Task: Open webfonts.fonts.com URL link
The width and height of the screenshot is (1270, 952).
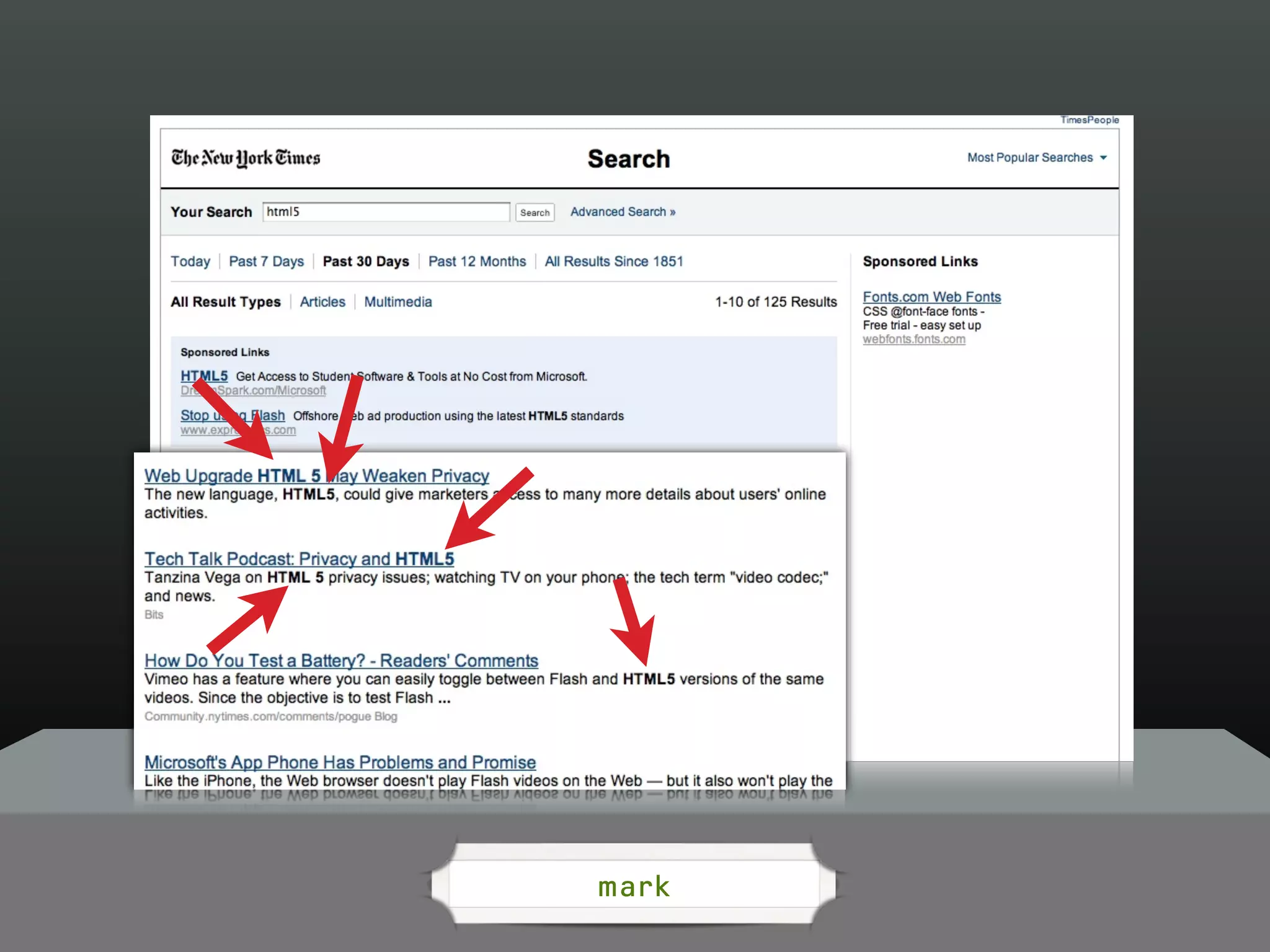Action: [913, 339]
